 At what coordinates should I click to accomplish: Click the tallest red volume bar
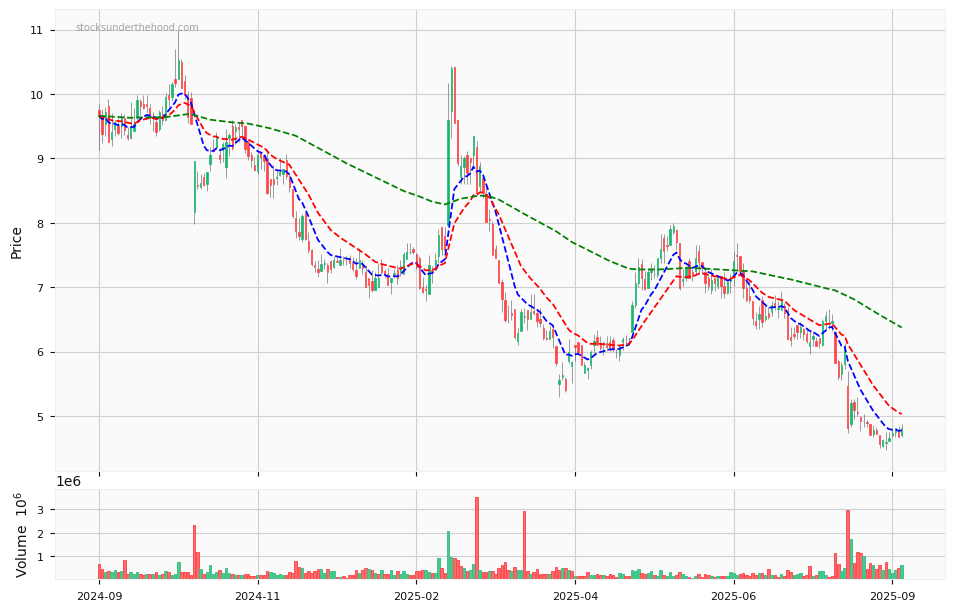(477, 538)
